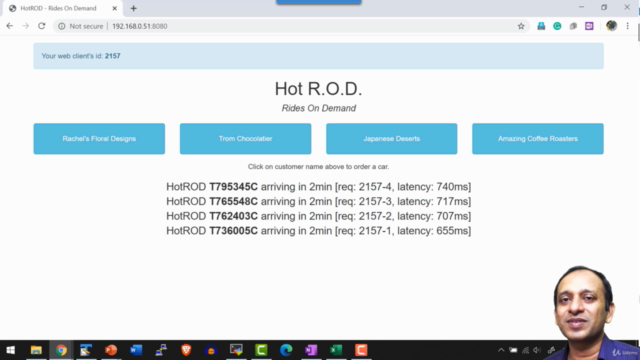Open the Windows Start menu

coord(11,350)
